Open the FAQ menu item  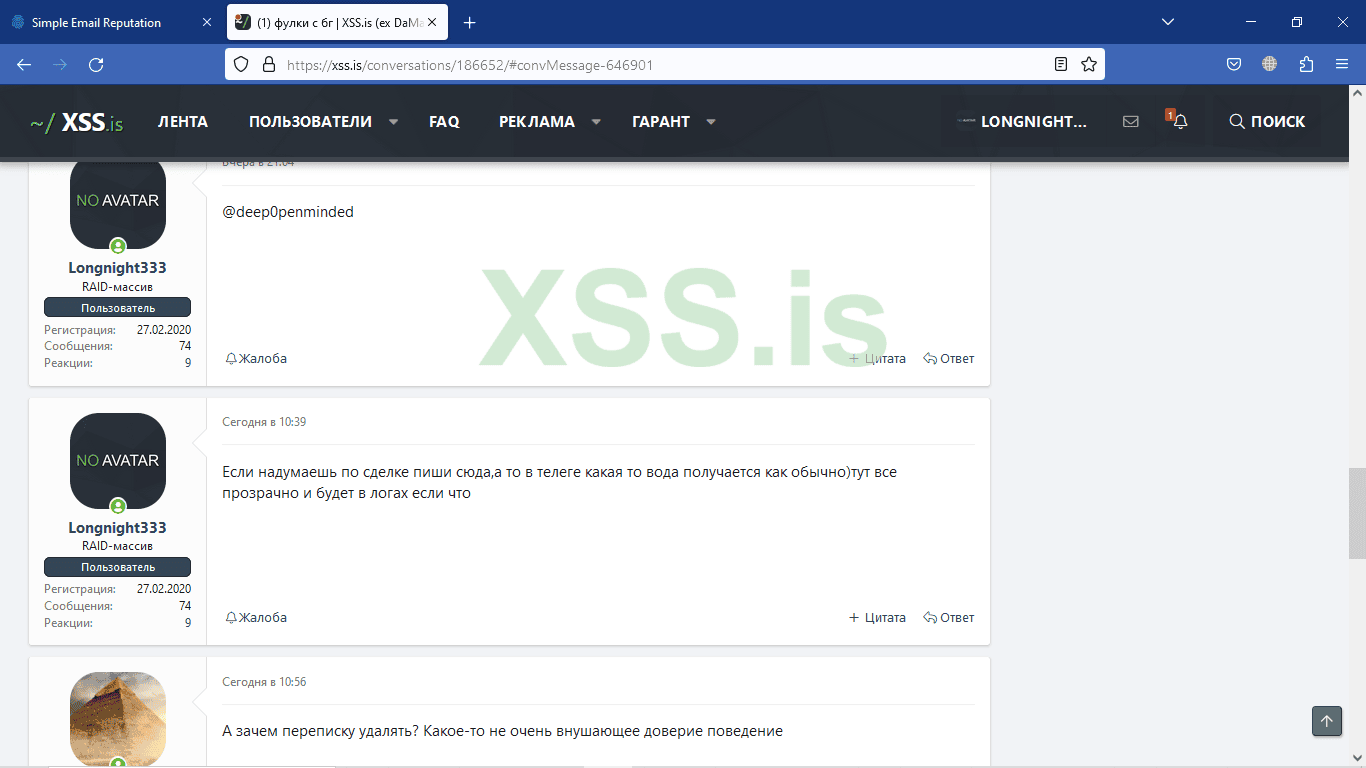(x=444, y=122)
